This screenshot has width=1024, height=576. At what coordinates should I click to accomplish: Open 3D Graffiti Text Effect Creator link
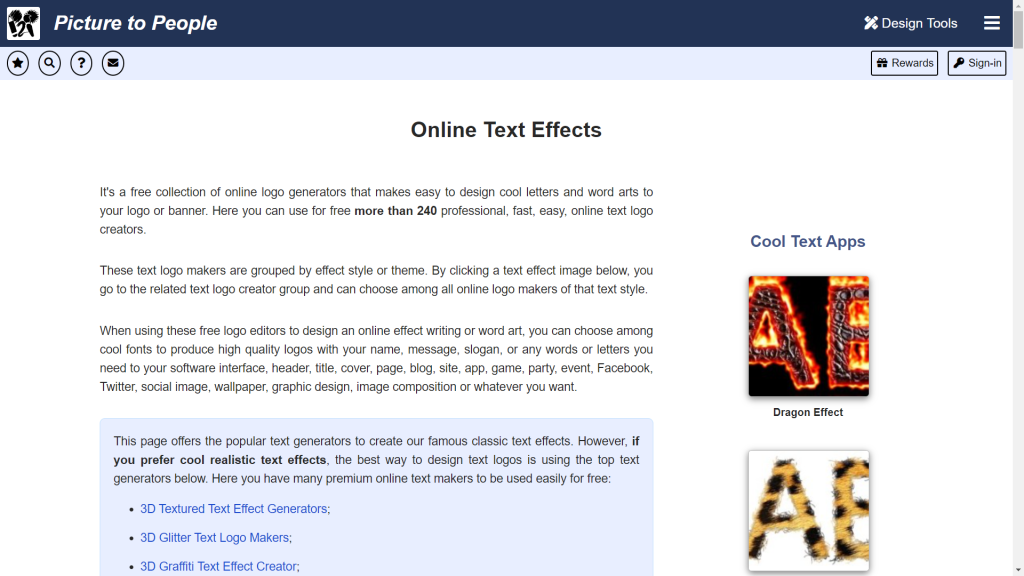pos(218,566)
